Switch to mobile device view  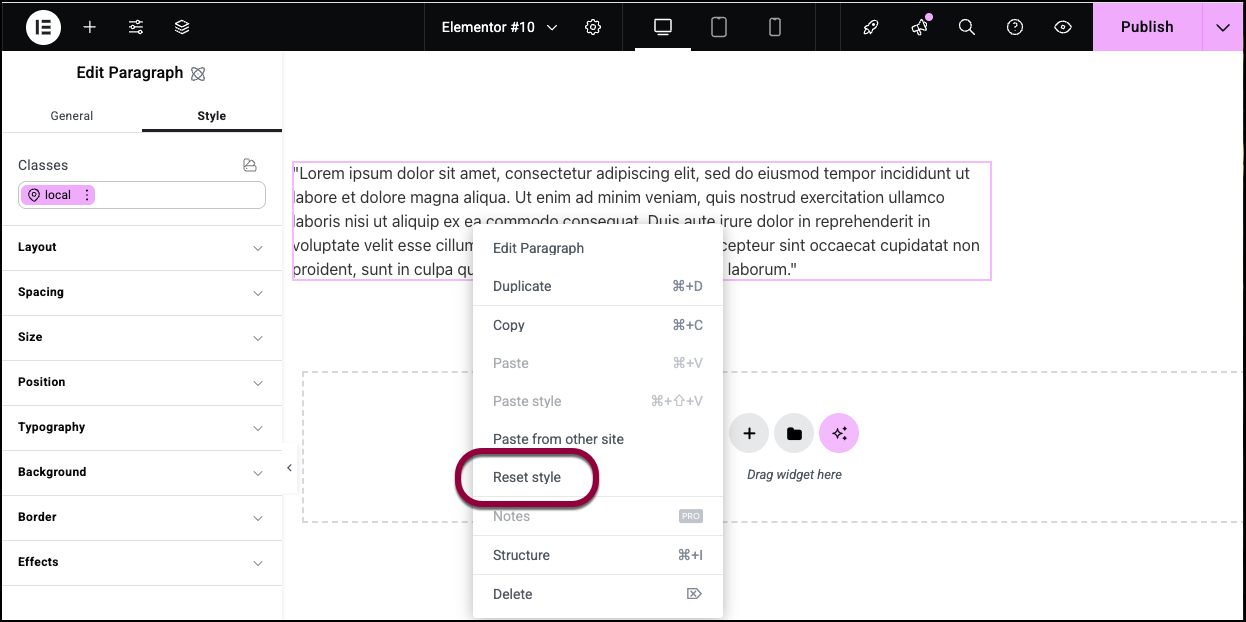tap(774, 27)
